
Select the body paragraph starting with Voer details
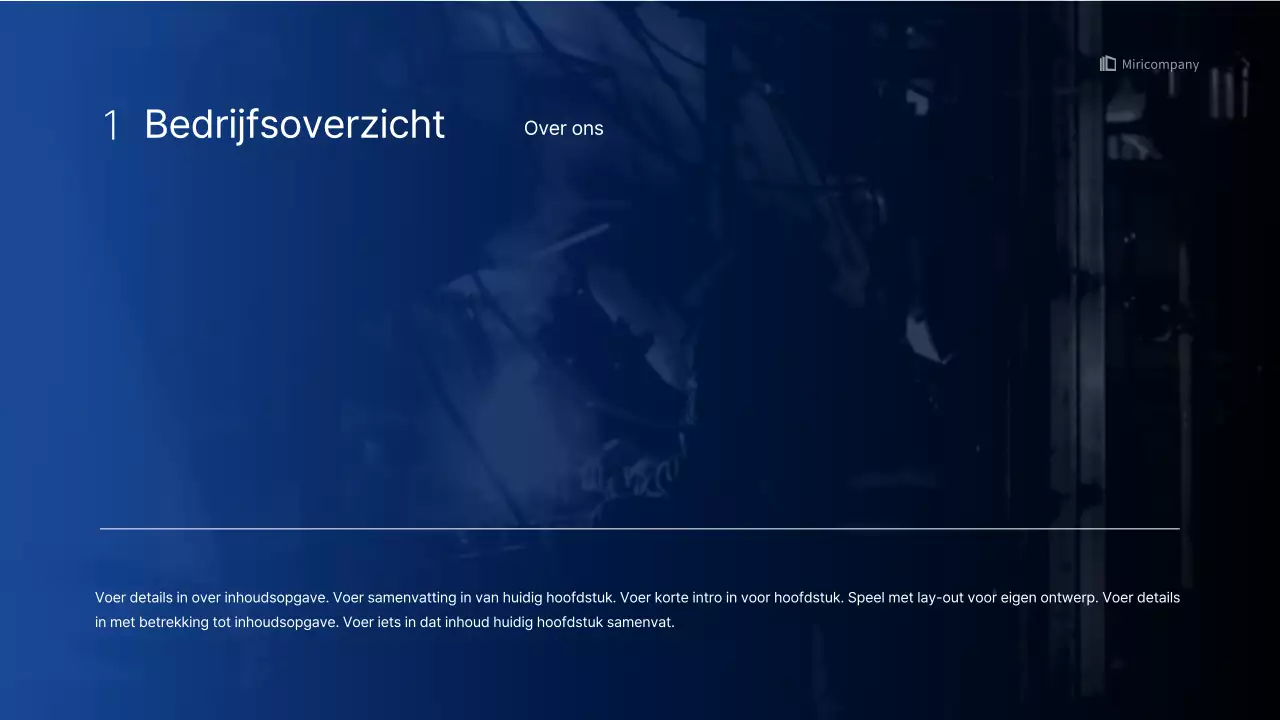(x=637, y=609)
